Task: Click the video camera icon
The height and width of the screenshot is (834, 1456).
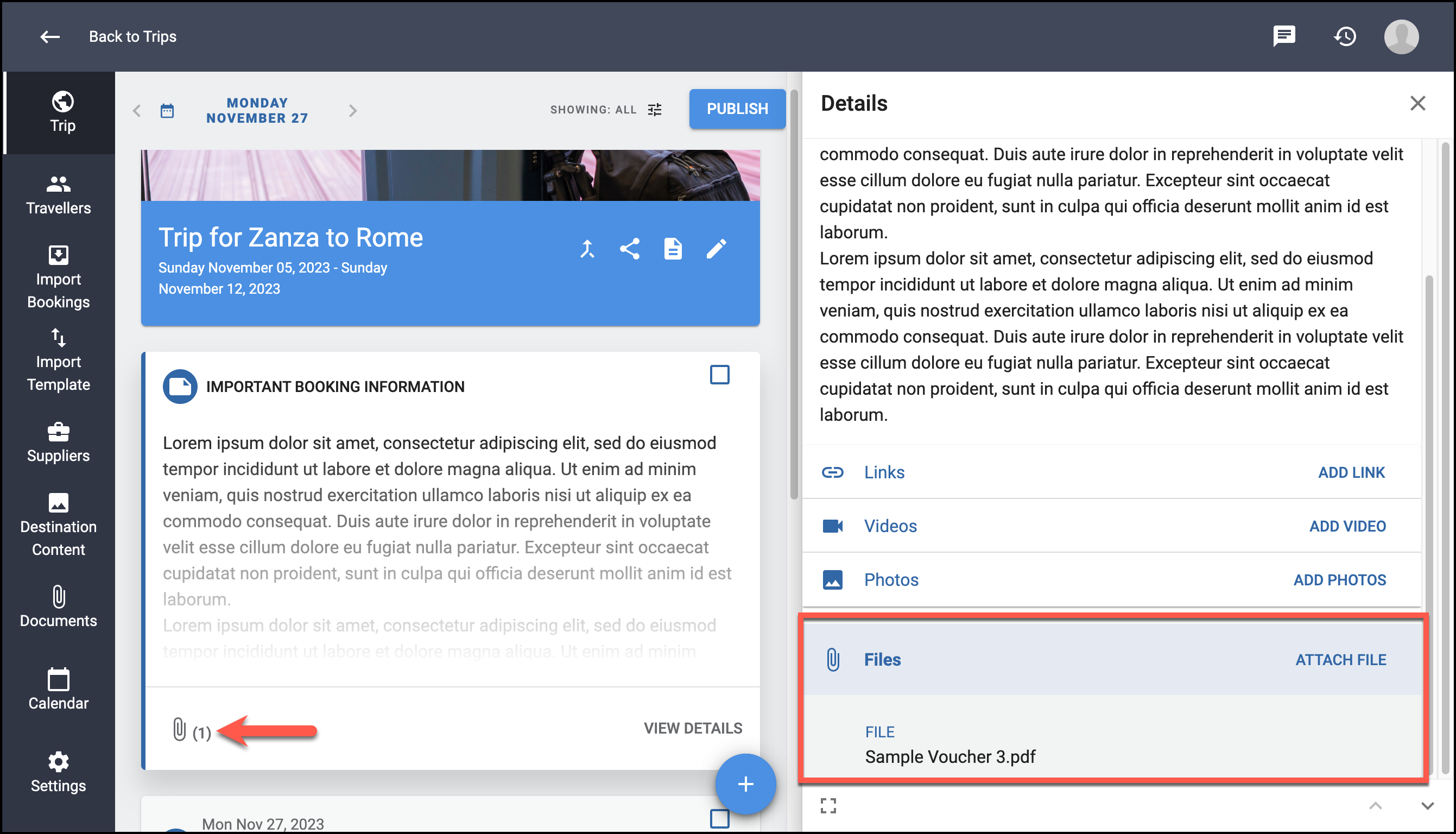Action: pos(832,526)
